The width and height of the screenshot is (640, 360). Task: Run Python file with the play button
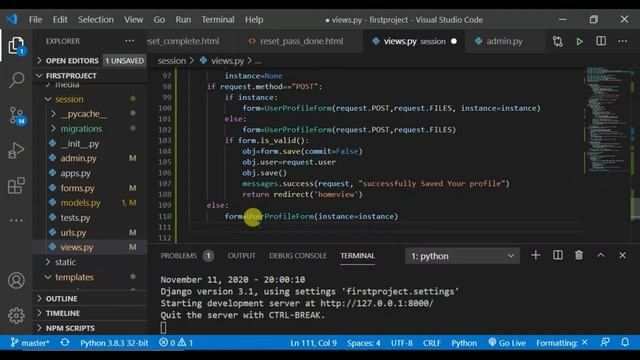tap(579, 41)
